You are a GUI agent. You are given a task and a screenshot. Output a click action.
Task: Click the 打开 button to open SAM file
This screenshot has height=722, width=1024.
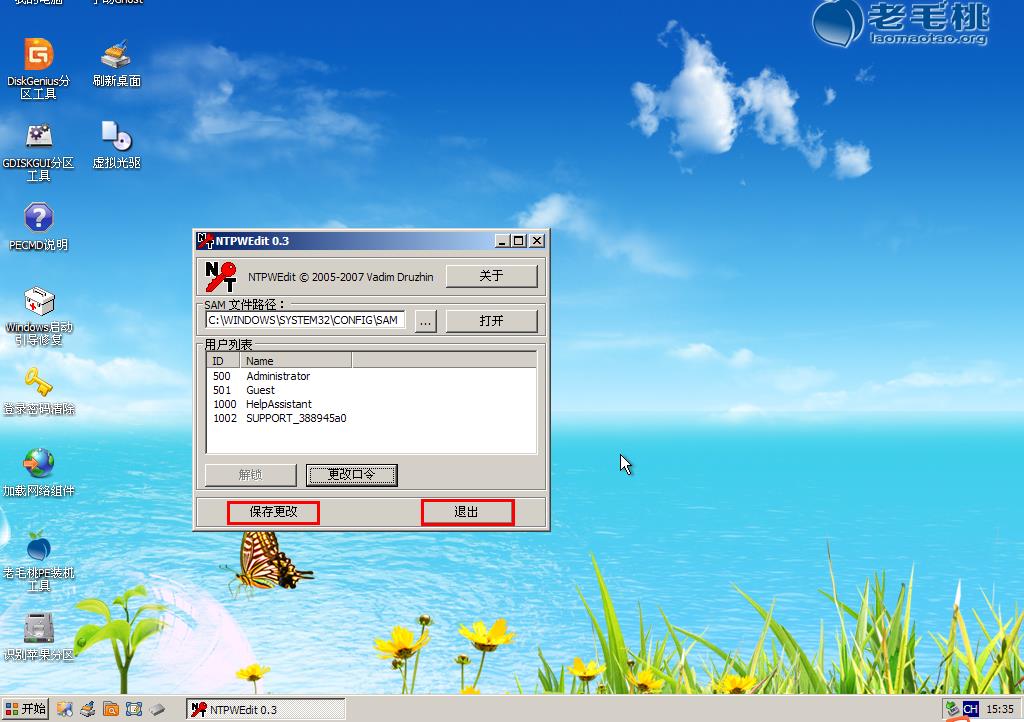[x=491, y=321]
